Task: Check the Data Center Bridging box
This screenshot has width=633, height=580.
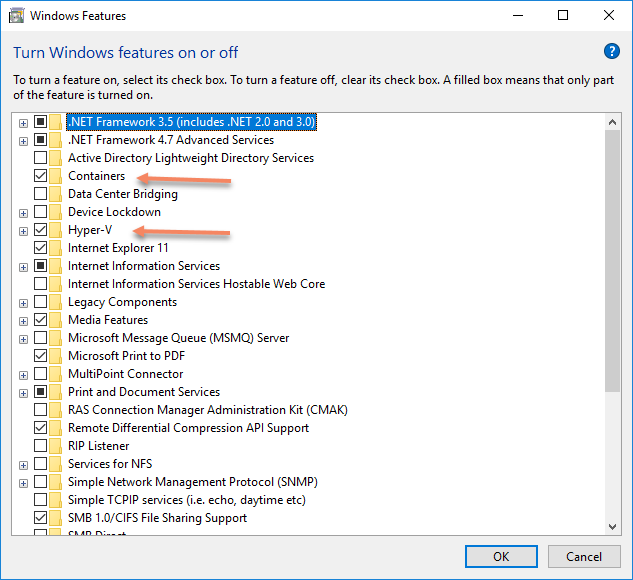Action: pos(40,194)
